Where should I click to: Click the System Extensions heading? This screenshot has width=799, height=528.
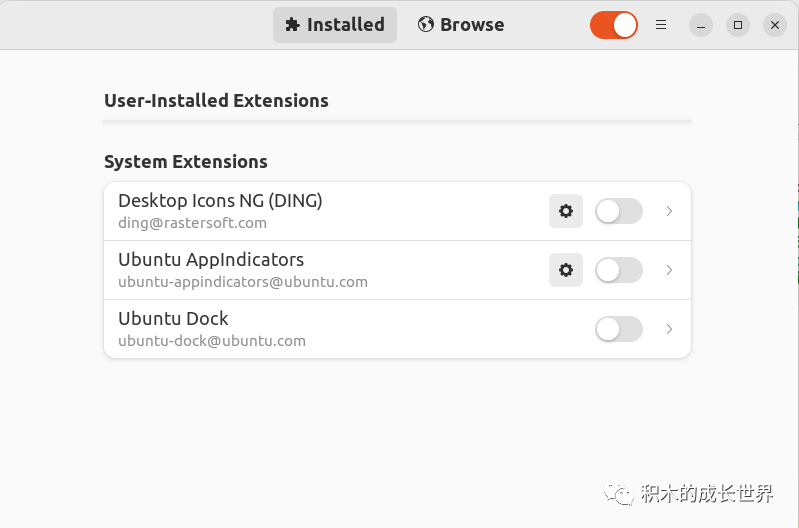coord(186,162)
